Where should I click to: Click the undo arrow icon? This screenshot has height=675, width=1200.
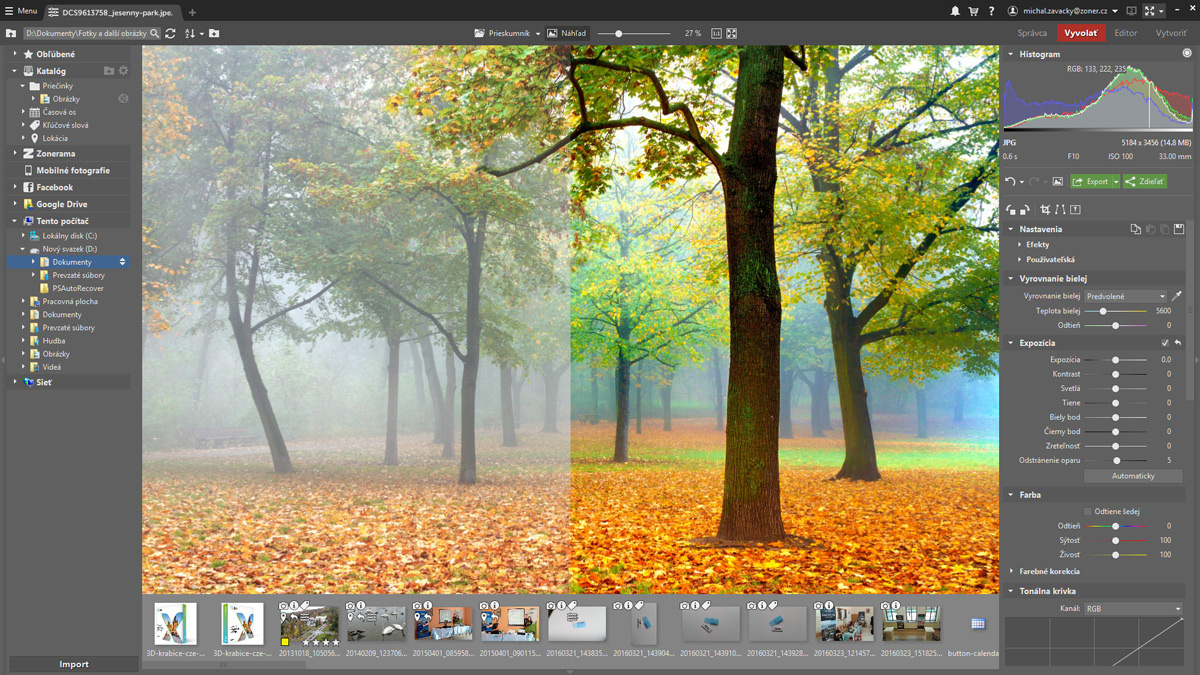(x=1011, y=182)
